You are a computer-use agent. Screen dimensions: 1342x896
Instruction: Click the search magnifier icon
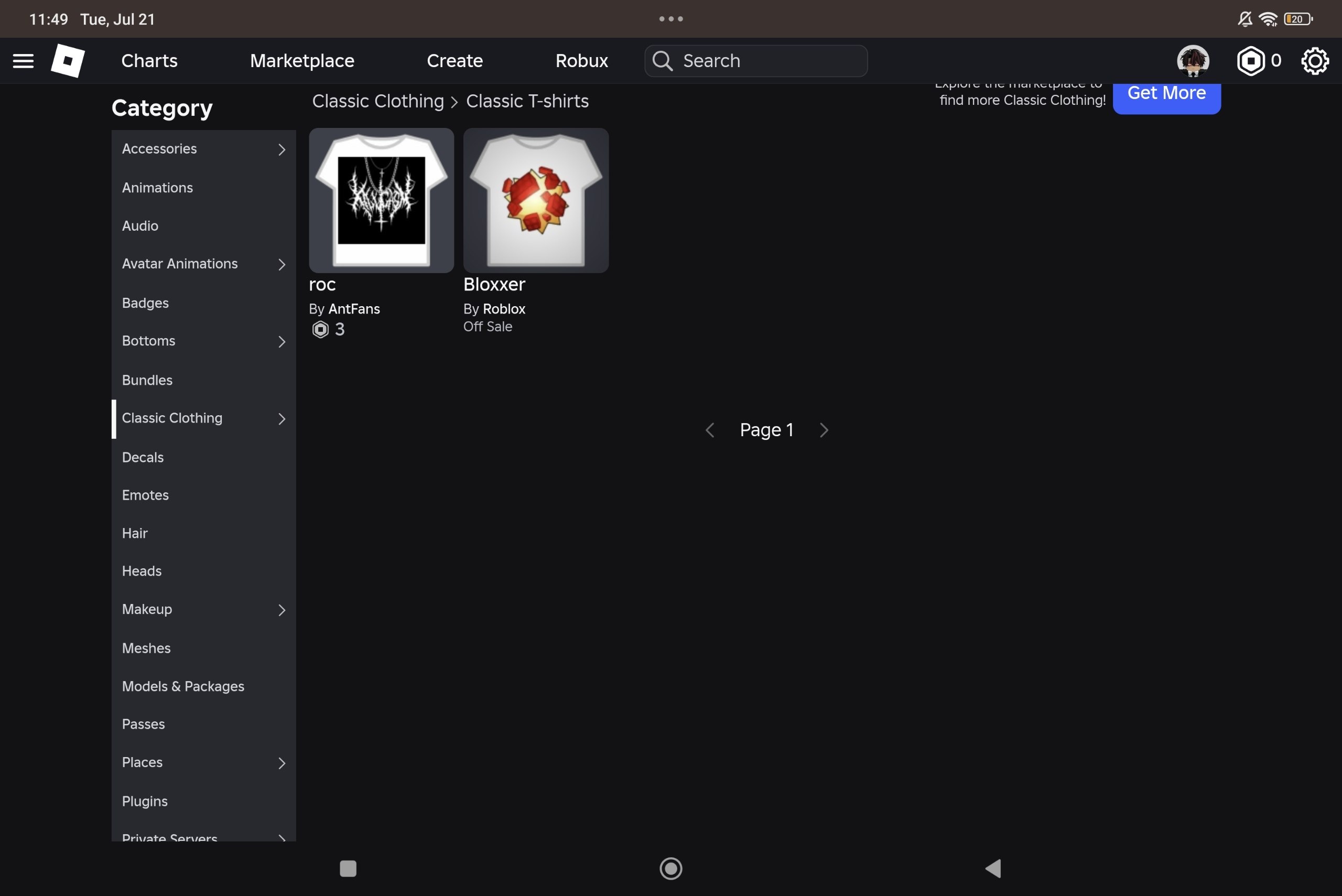662,61
